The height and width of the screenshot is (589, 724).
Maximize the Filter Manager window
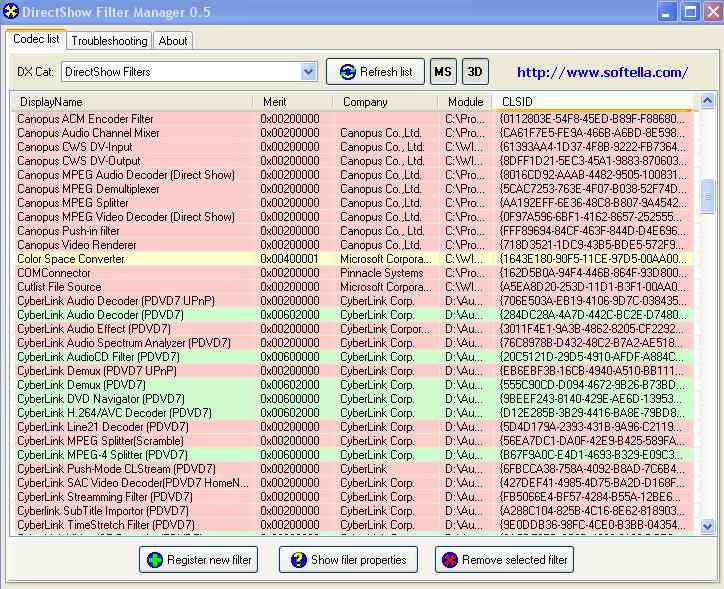point(691,12)
